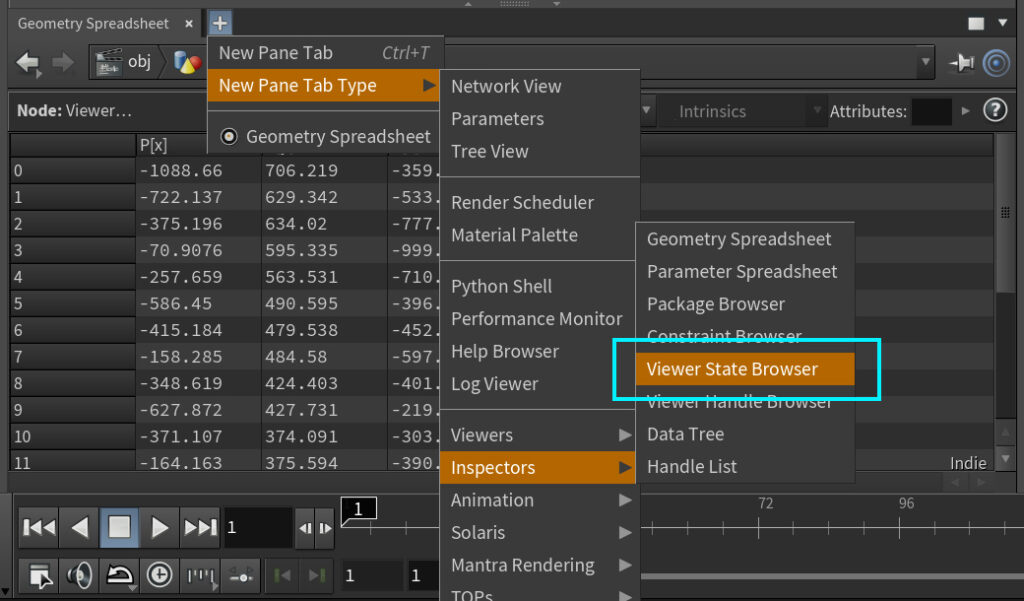Click the plus icon for new pane tab
Viewport: 1024px width, 601px height.
(220, 23)
